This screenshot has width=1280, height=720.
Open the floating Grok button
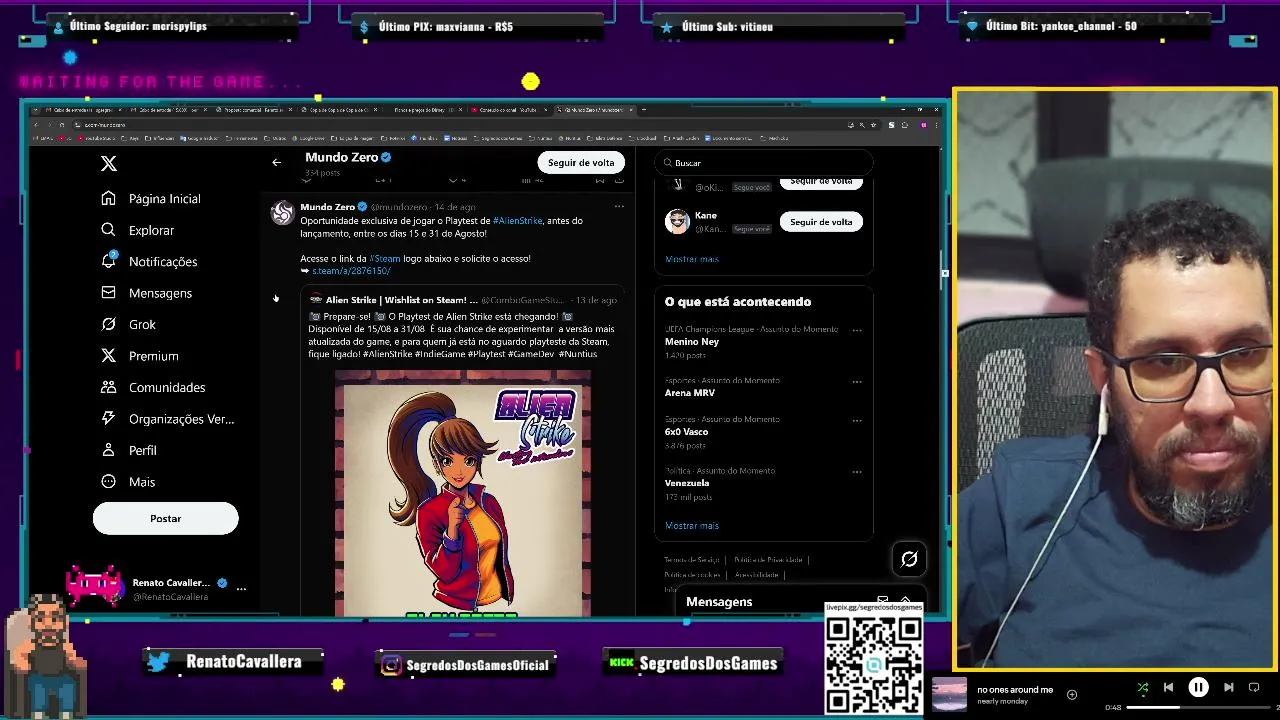click(909, 560)
